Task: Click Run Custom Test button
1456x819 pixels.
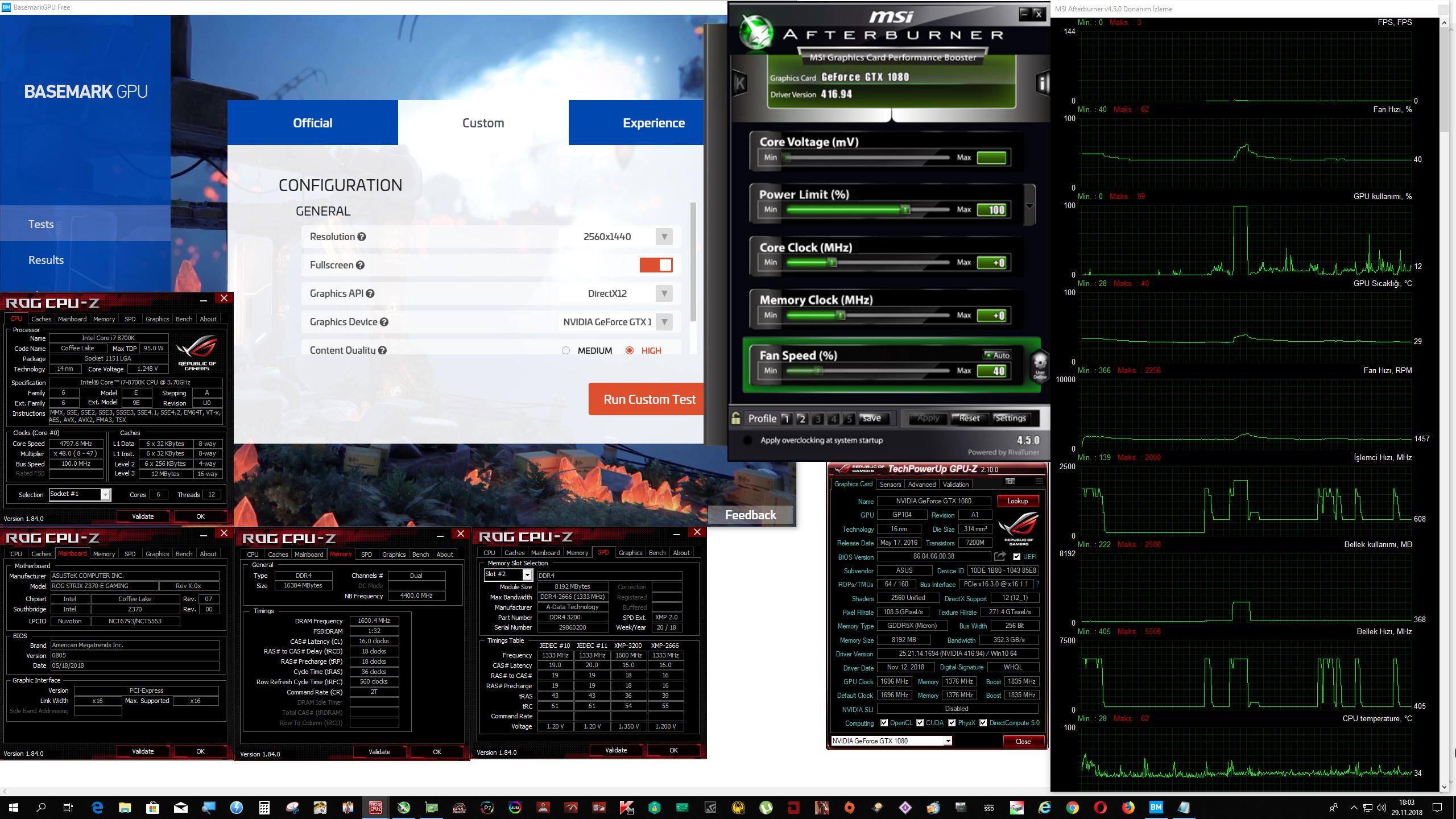Action: click(647, 399)
